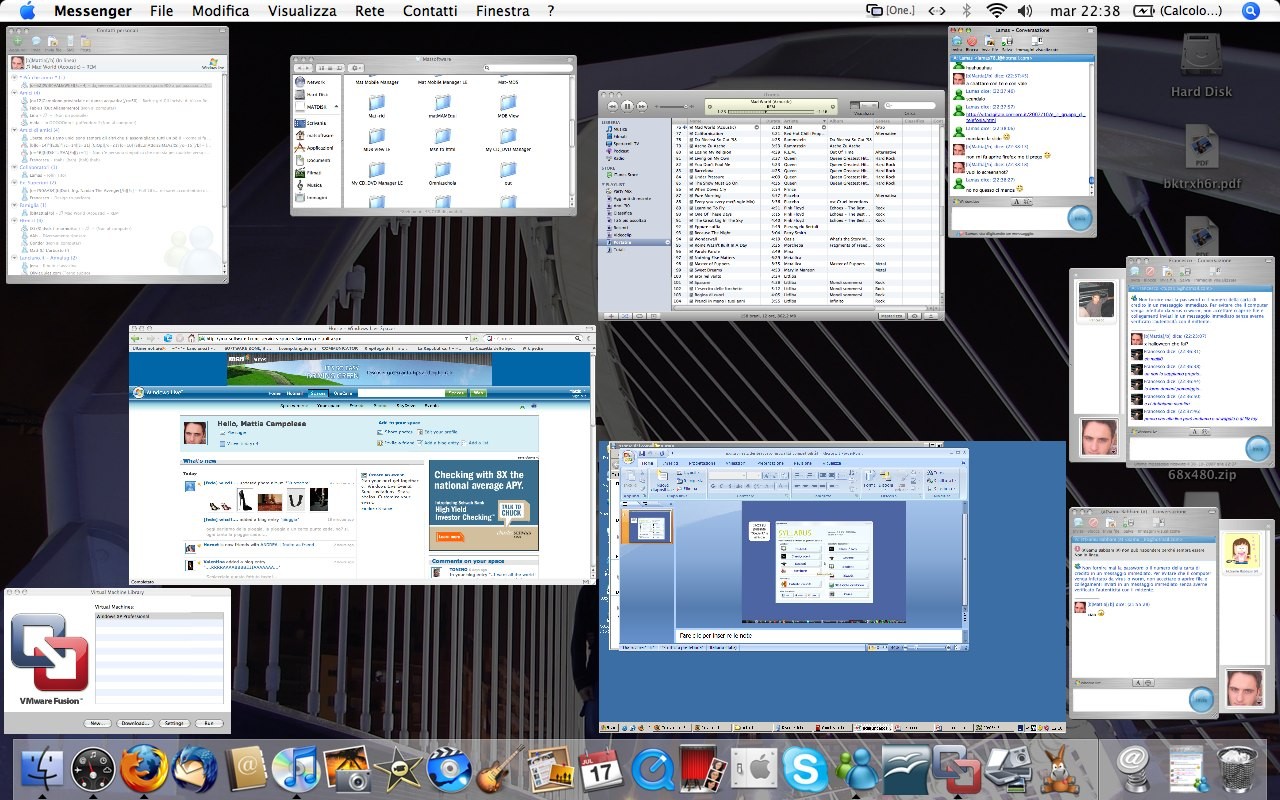Viewport: 1280px width, 800px height.
Task: Uncheck the "Wonderwall" song checkbox
Action: coord(691,239)
